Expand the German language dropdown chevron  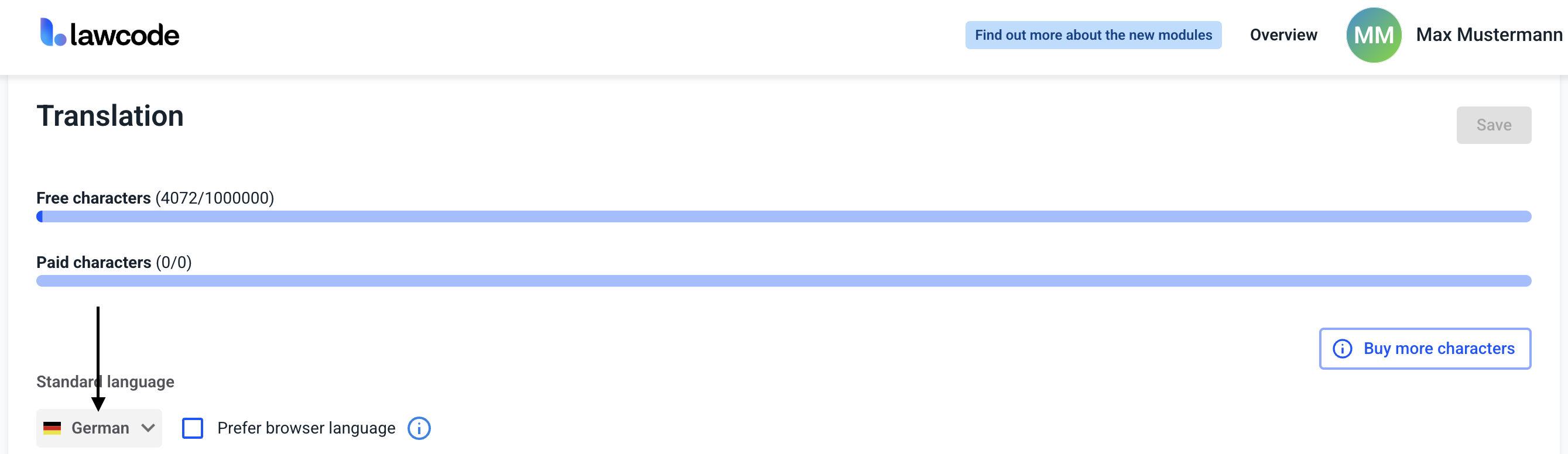click(x=148, y=428)
